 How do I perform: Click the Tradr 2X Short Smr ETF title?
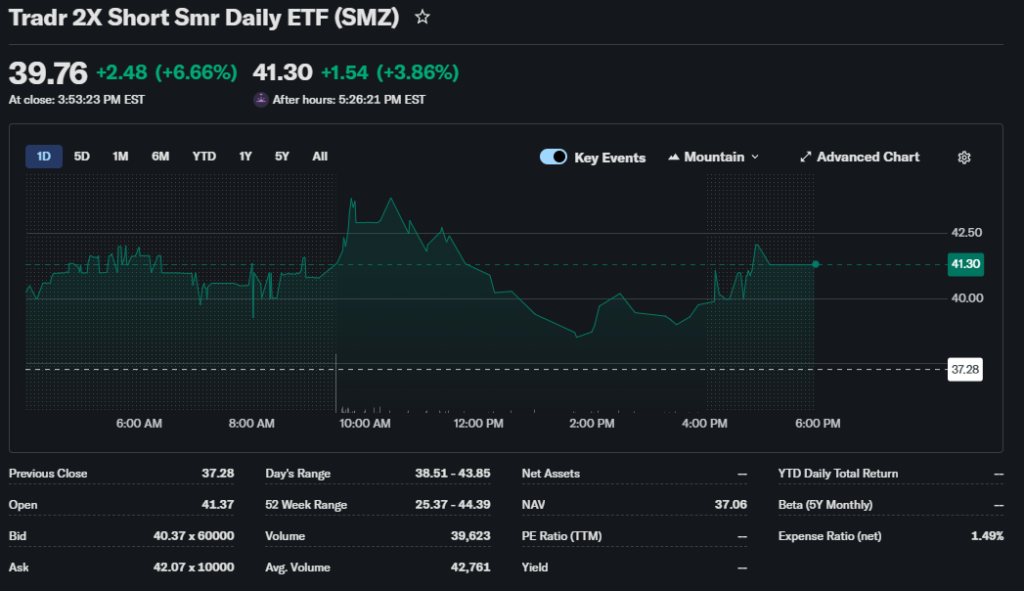(x=206, y=17)
